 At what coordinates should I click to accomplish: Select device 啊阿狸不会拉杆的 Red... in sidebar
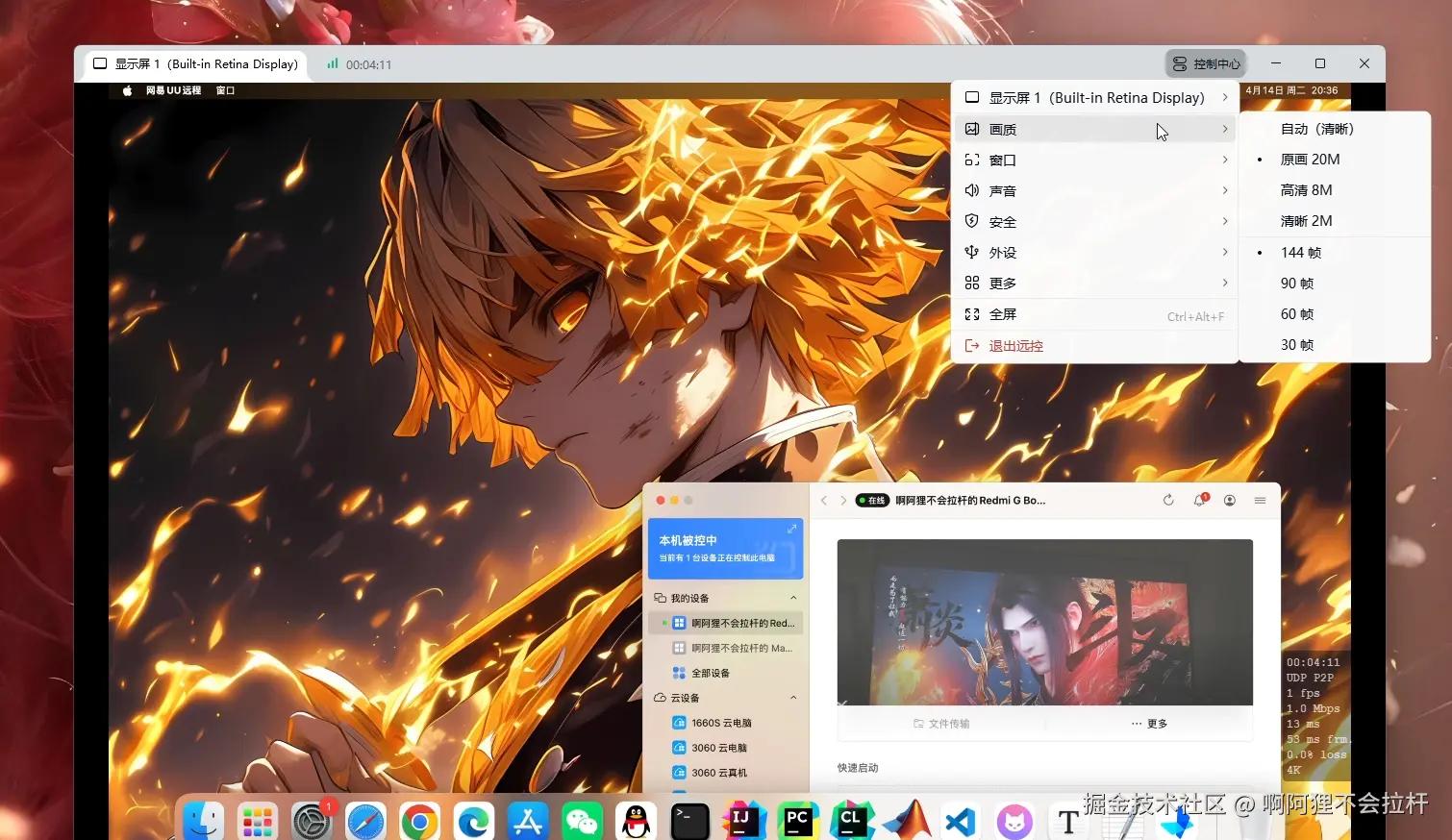(727, 623)
